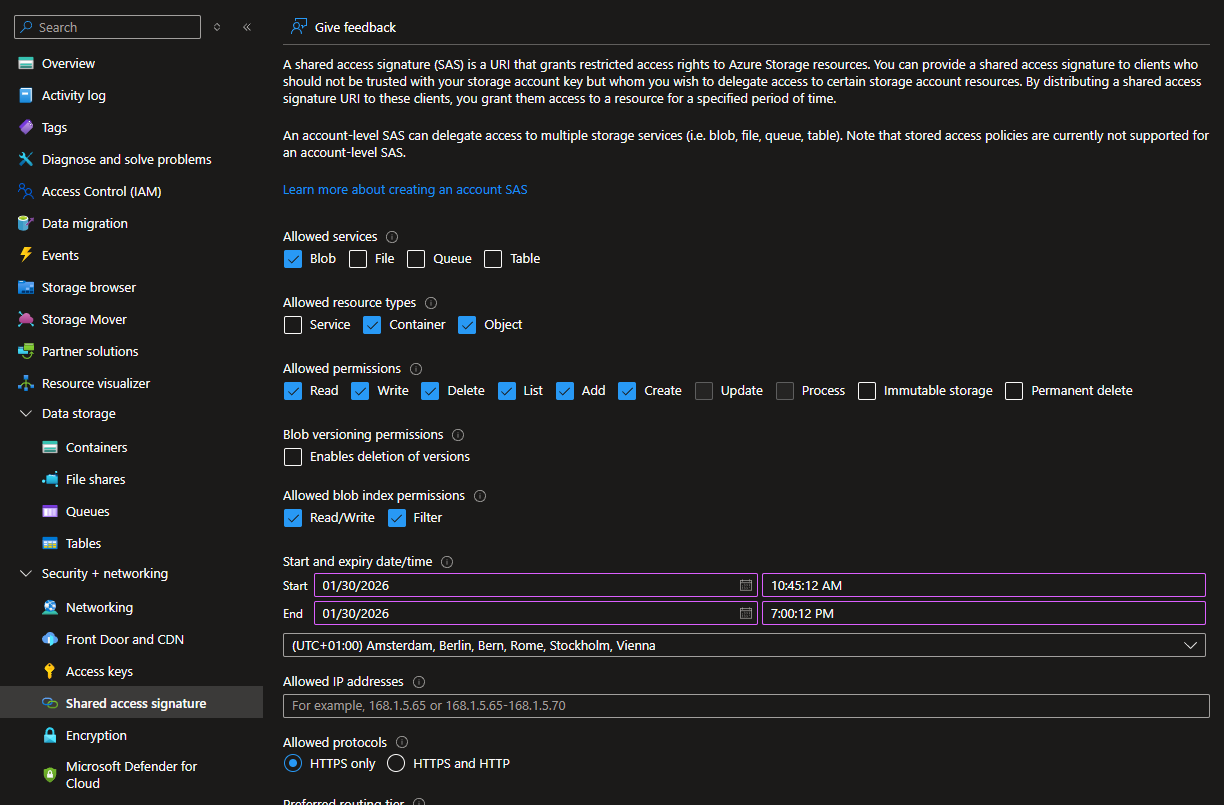Enable the File service checkbox
Screen dimensions: 1224x805
point(358,259)
